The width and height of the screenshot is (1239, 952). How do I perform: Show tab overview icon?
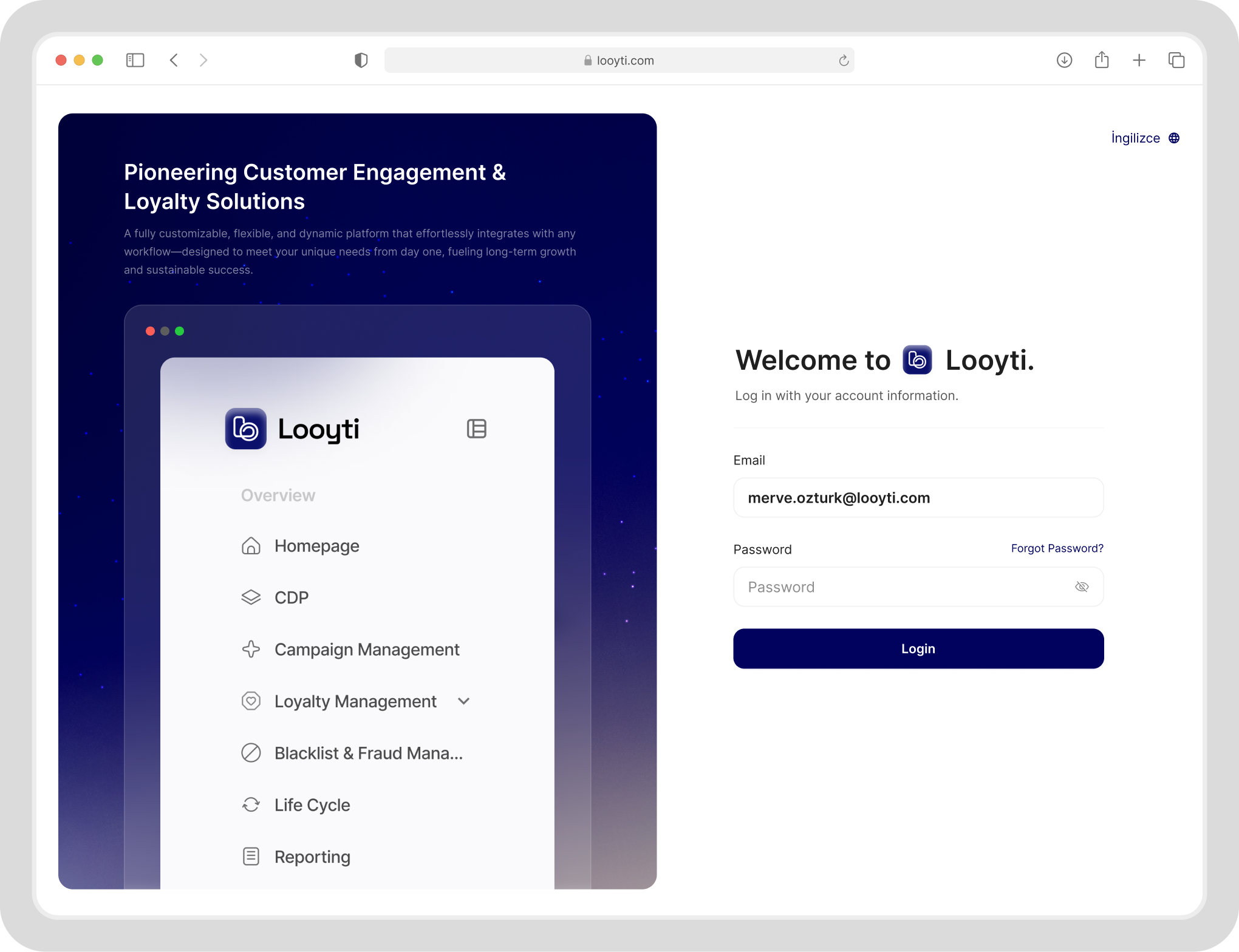(x=1176, y=60)
